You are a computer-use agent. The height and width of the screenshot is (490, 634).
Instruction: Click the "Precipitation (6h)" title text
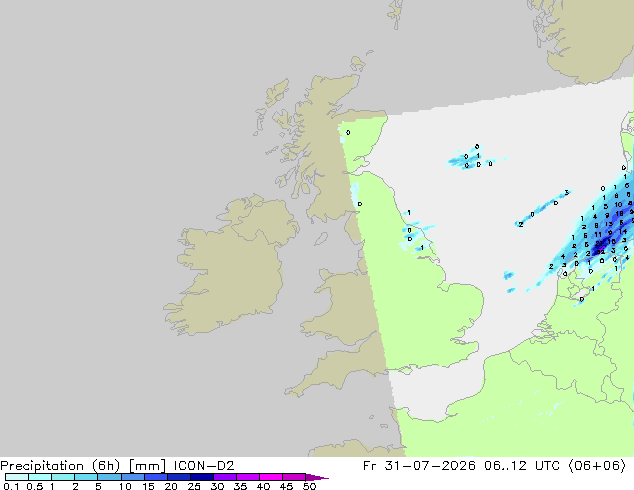[60, 466]
